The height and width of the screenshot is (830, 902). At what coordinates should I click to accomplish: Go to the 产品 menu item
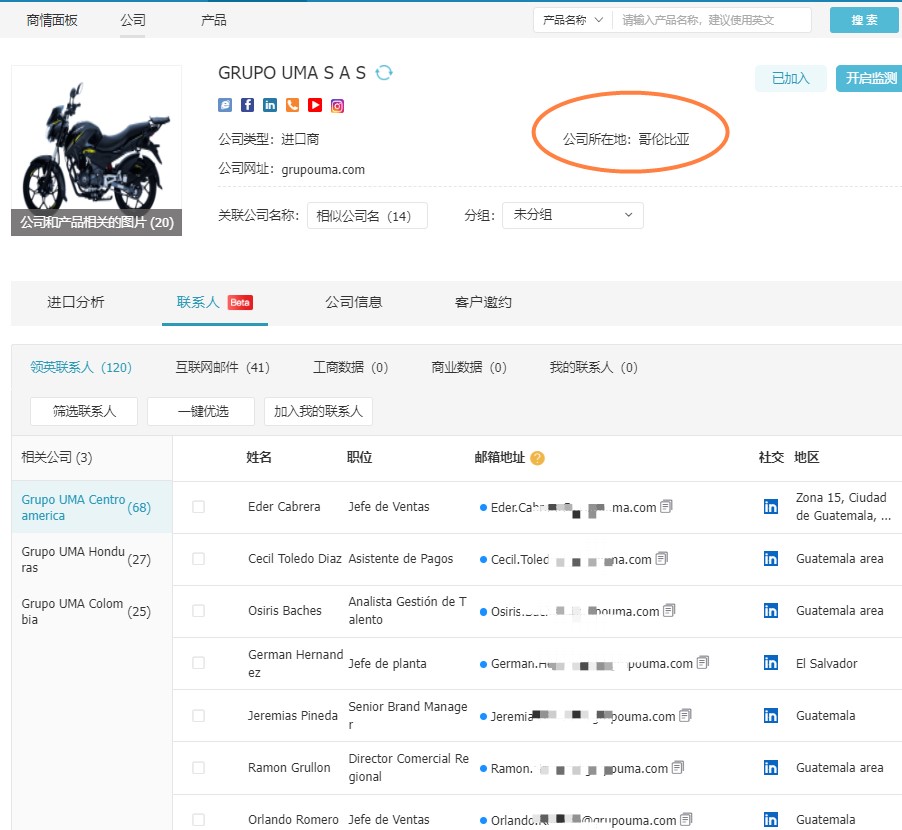[x=213, y=20]
